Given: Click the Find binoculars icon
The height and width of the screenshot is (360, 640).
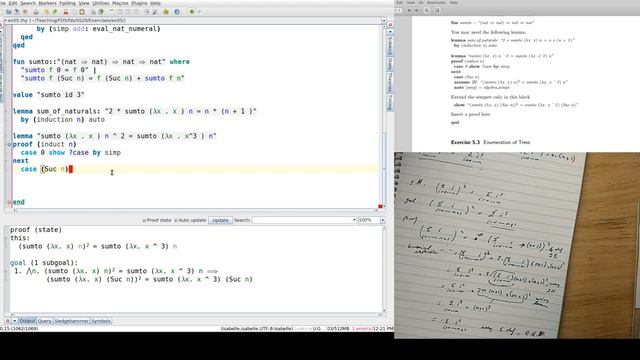Looking at the screenshot, I should [93, 12].
